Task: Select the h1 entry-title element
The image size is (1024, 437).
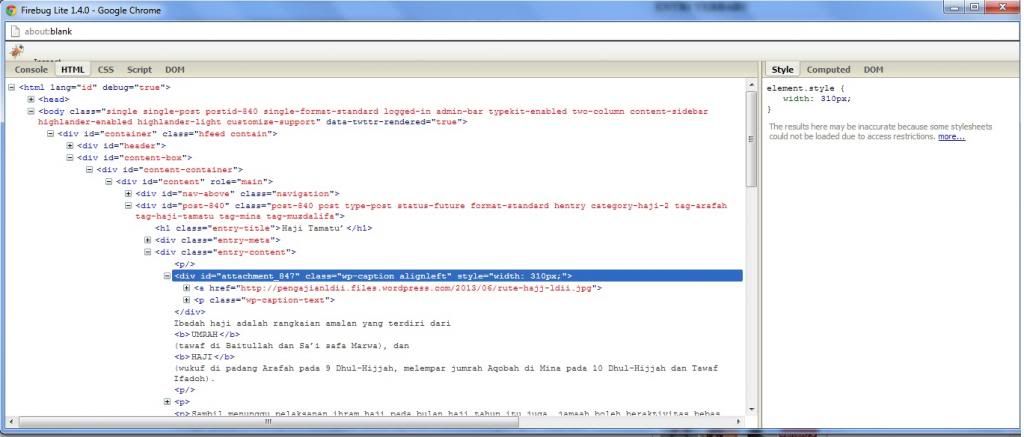Action: (263, 228)
